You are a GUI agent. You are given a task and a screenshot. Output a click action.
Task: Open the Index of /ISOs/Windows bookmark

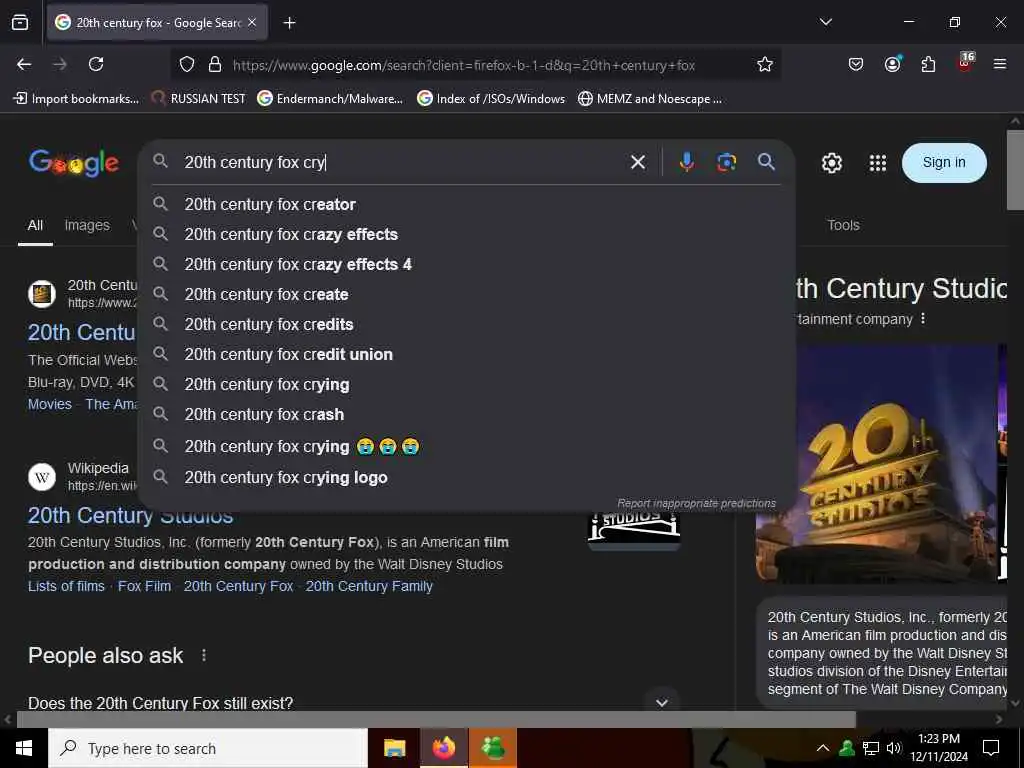pos(491,99)
